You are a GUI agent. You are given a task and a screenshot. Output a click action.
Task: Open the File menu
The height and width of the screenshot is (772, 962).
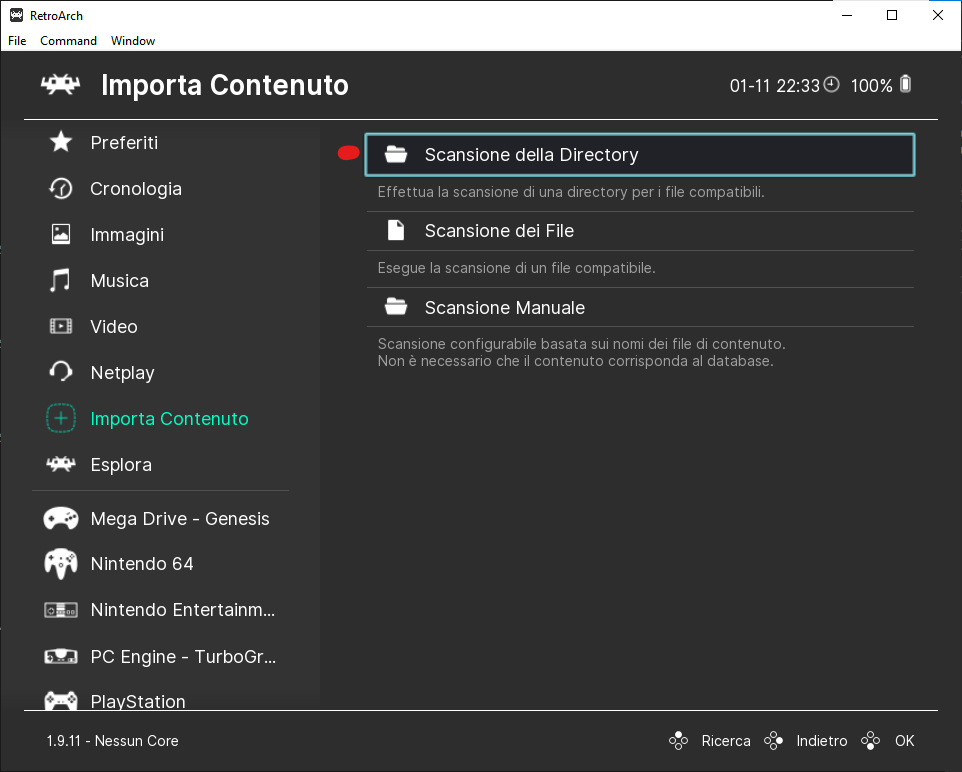17,41
